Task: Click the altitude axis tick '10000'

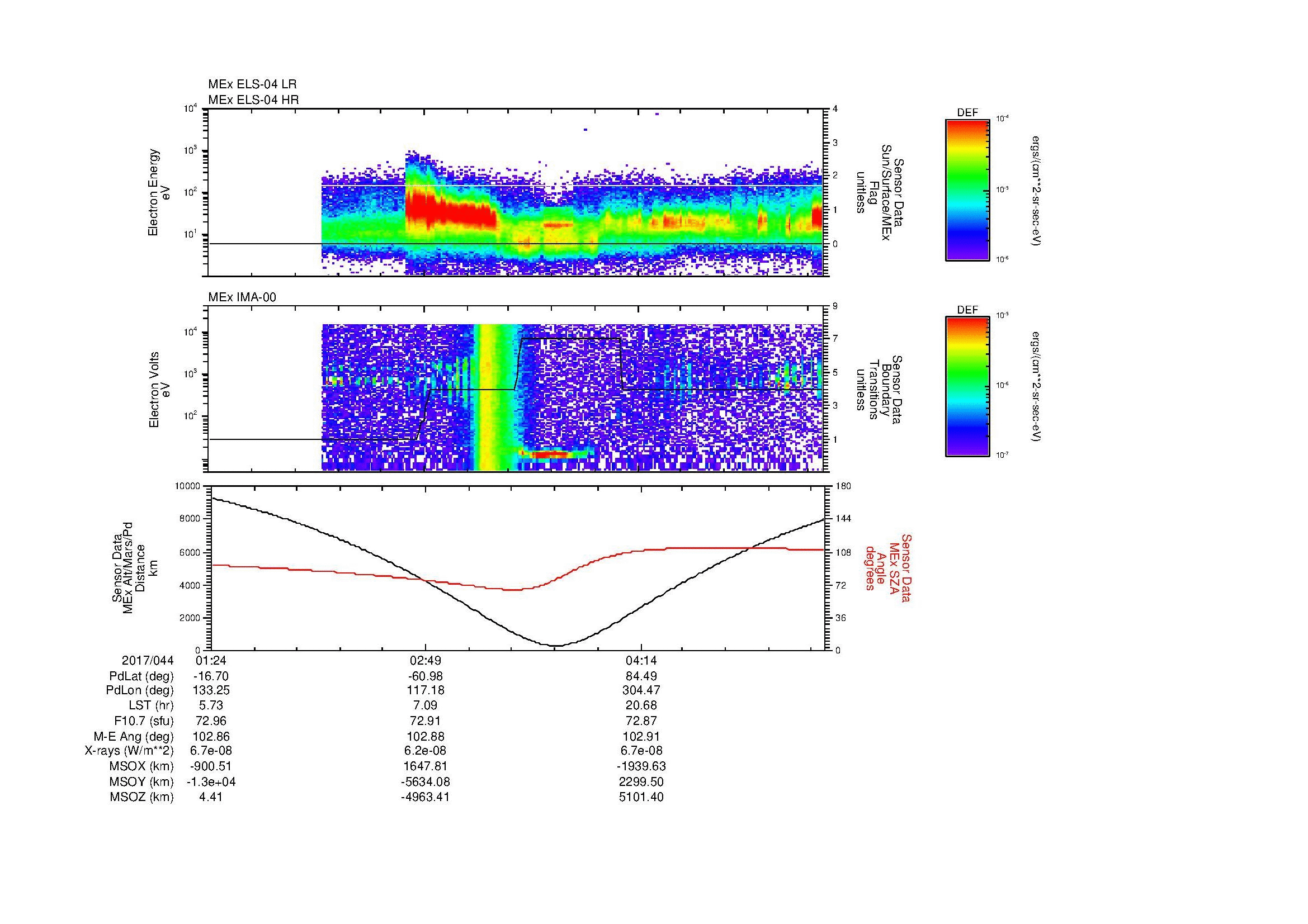Action: pyautogui.click(x=187, y=486)
